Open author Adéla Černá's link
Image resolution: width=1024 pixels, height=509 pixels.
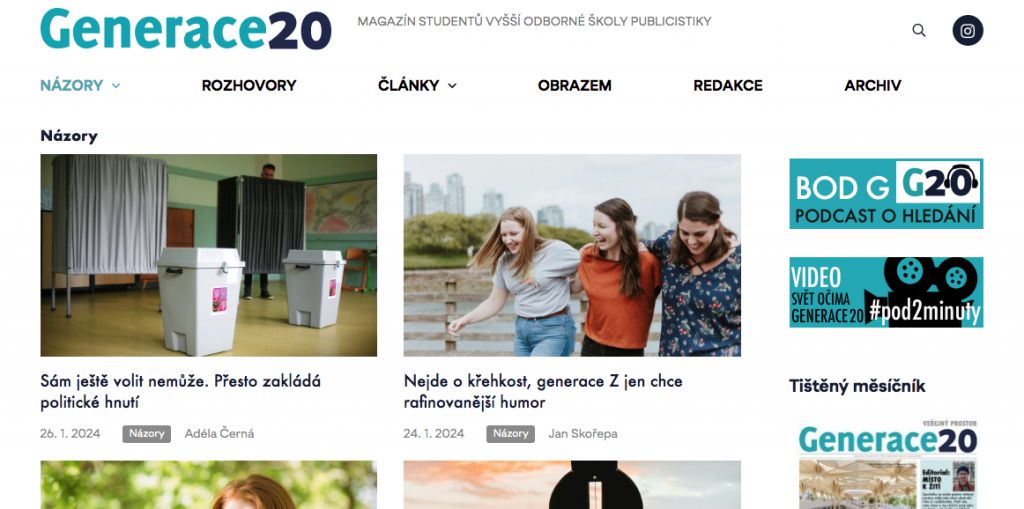(x=219, y=434)
